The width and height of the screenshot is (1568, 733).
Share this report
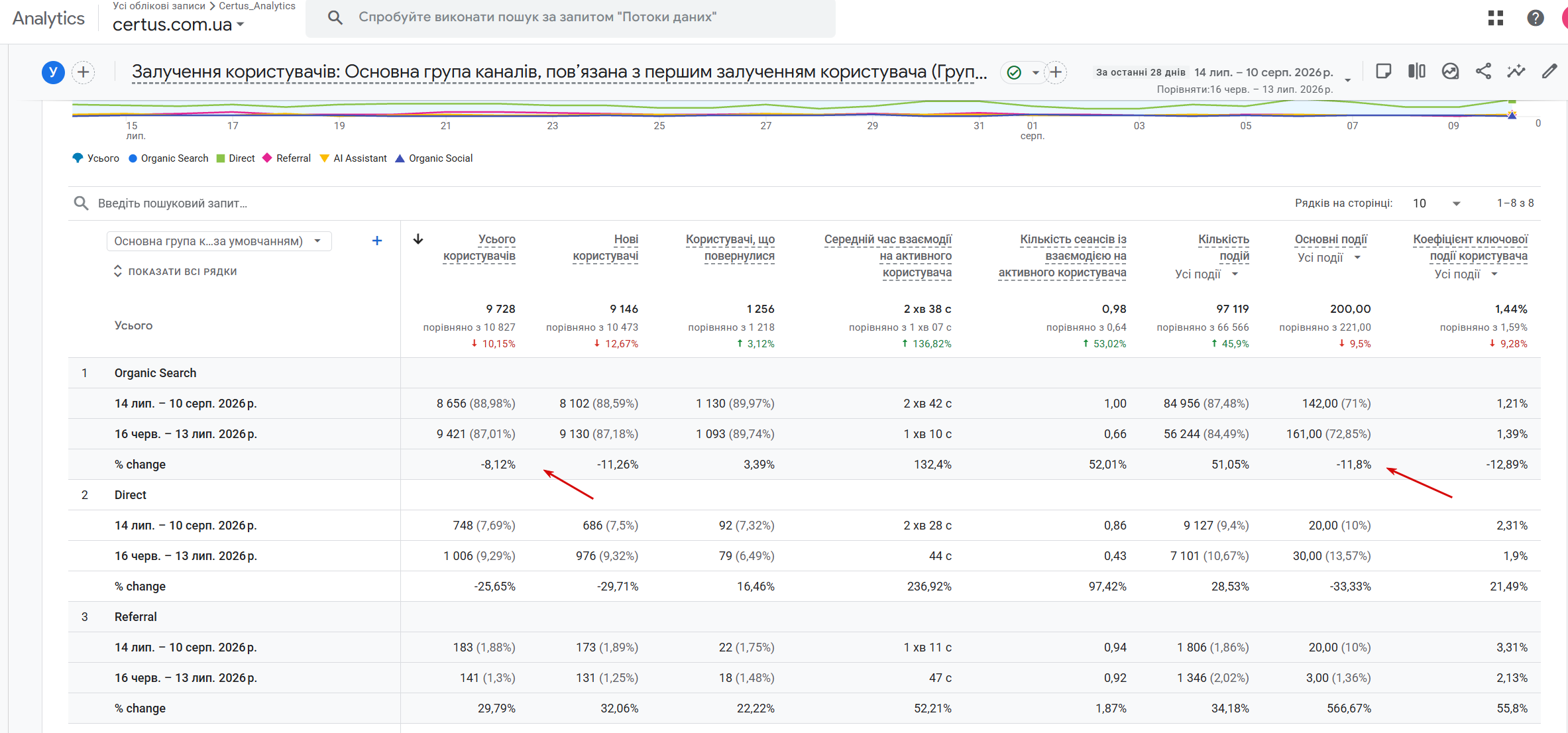(x=1484, y=72)
